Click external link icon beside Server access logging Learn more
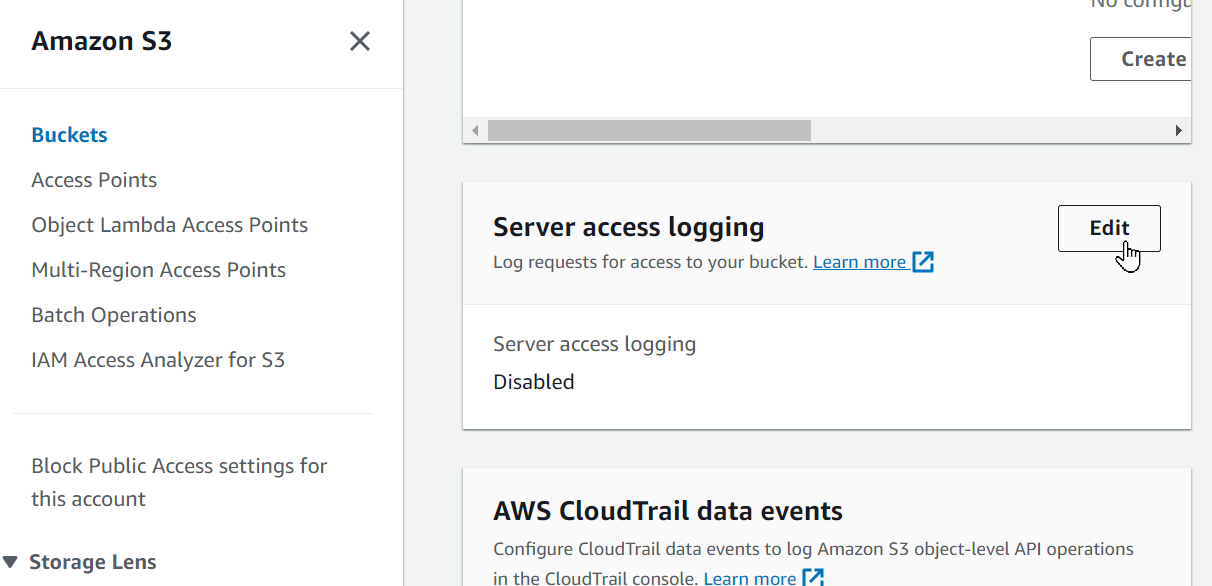Screen dimensions: 1212x586 tap(923, 263)
